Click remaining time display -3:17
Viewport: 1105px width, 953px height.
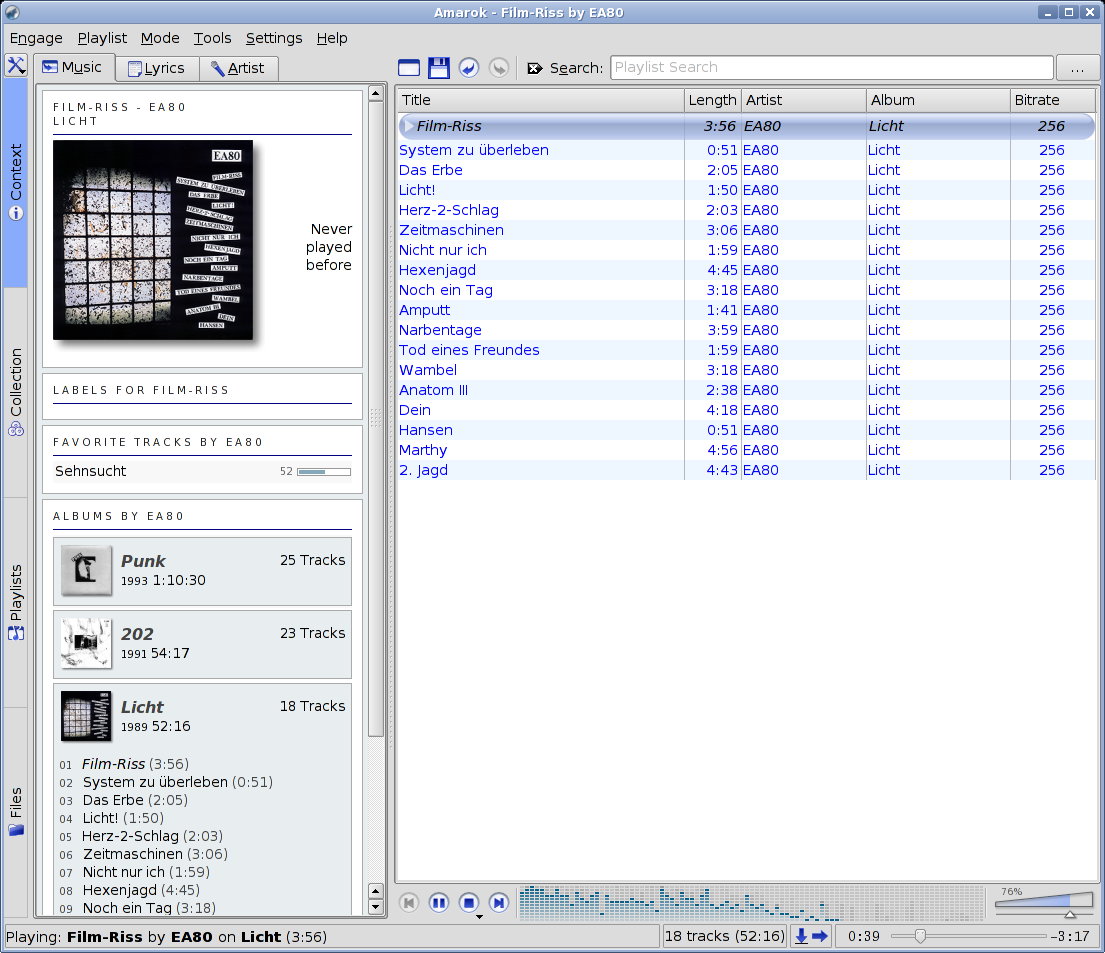[x=1070, y=936]
